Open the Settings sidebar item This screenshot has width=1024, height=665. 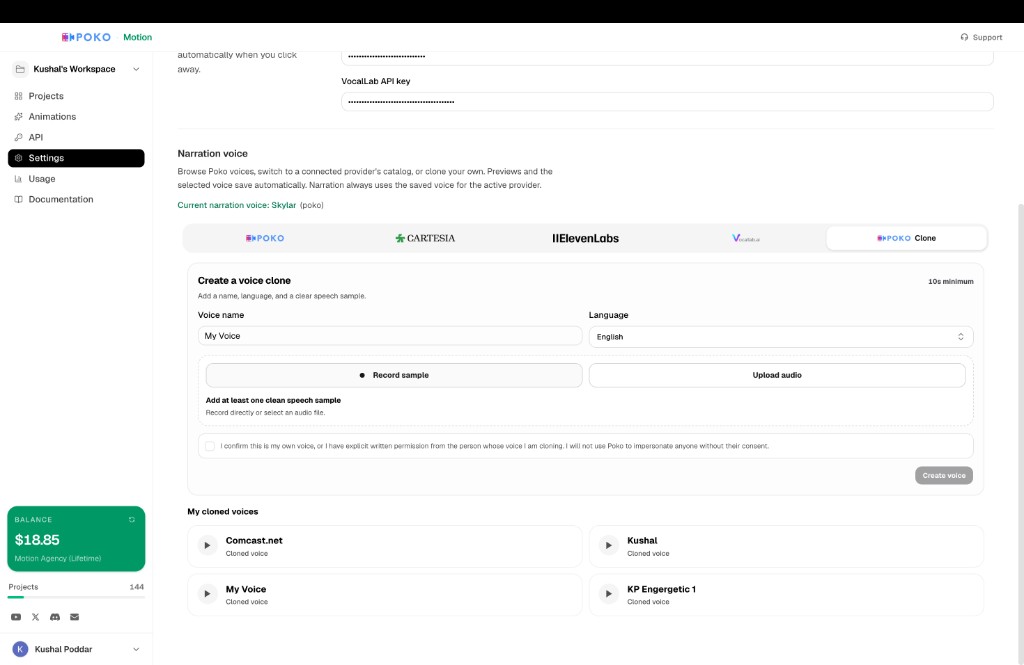point(76,158)
